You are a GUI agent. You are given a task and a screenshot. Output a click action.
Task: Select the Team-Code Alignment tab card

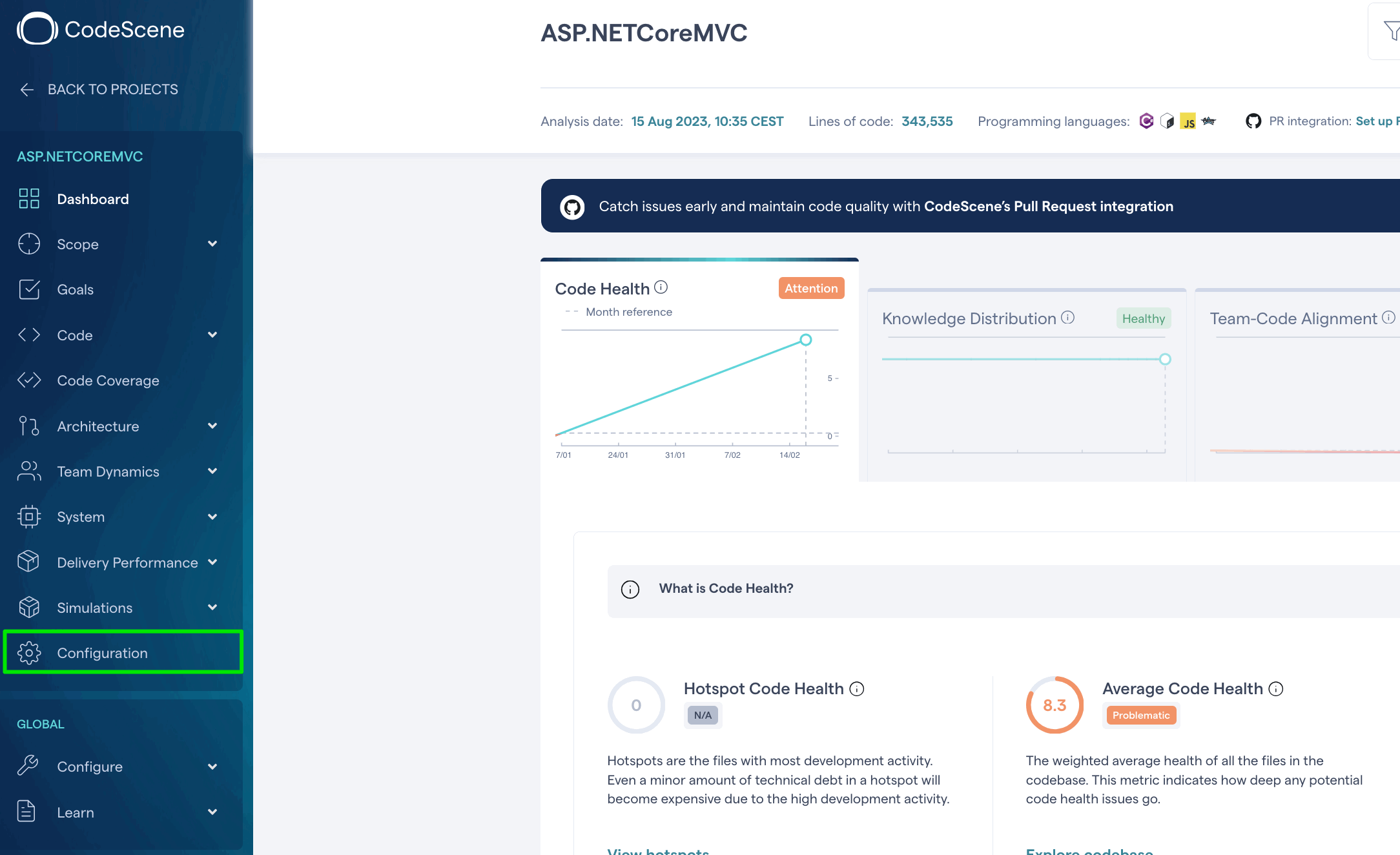pyautogui.click(x=1297, y=385)
